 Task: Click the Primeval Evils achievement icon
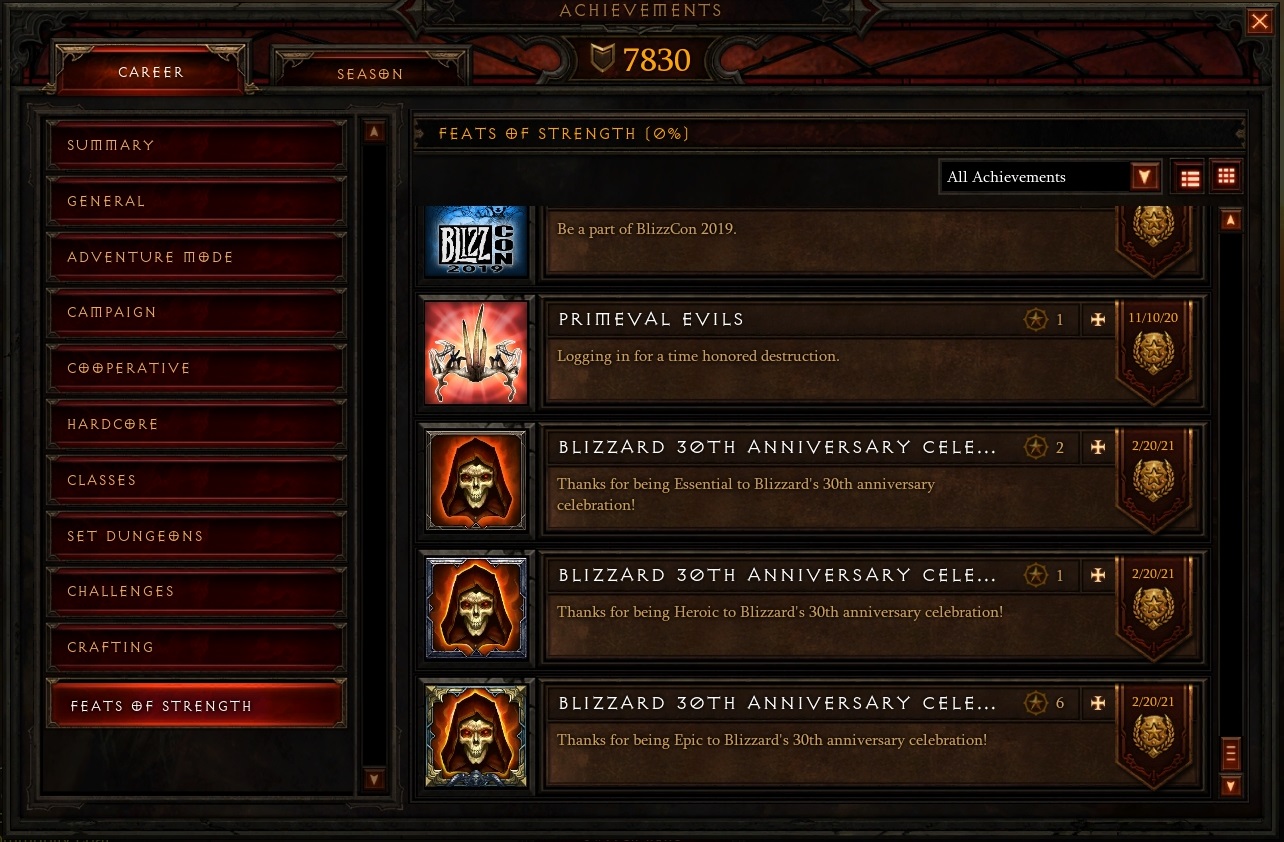[x=476, y=352]
